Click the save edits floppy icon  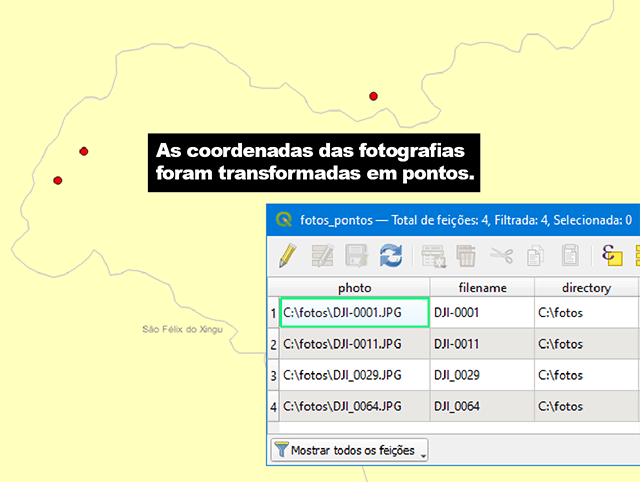pos(357,256)
